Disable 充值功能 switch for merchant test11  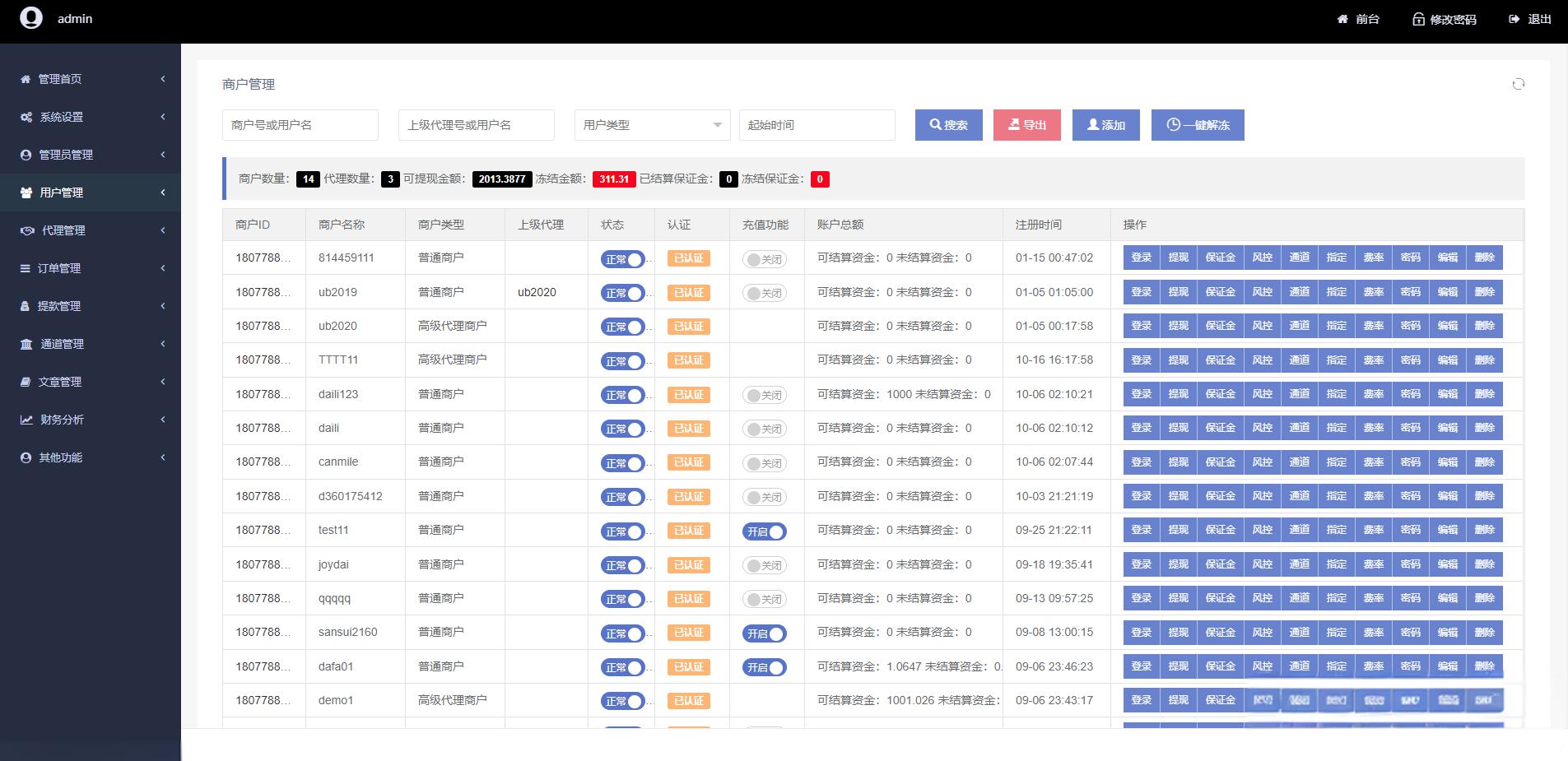click(765, 531)
